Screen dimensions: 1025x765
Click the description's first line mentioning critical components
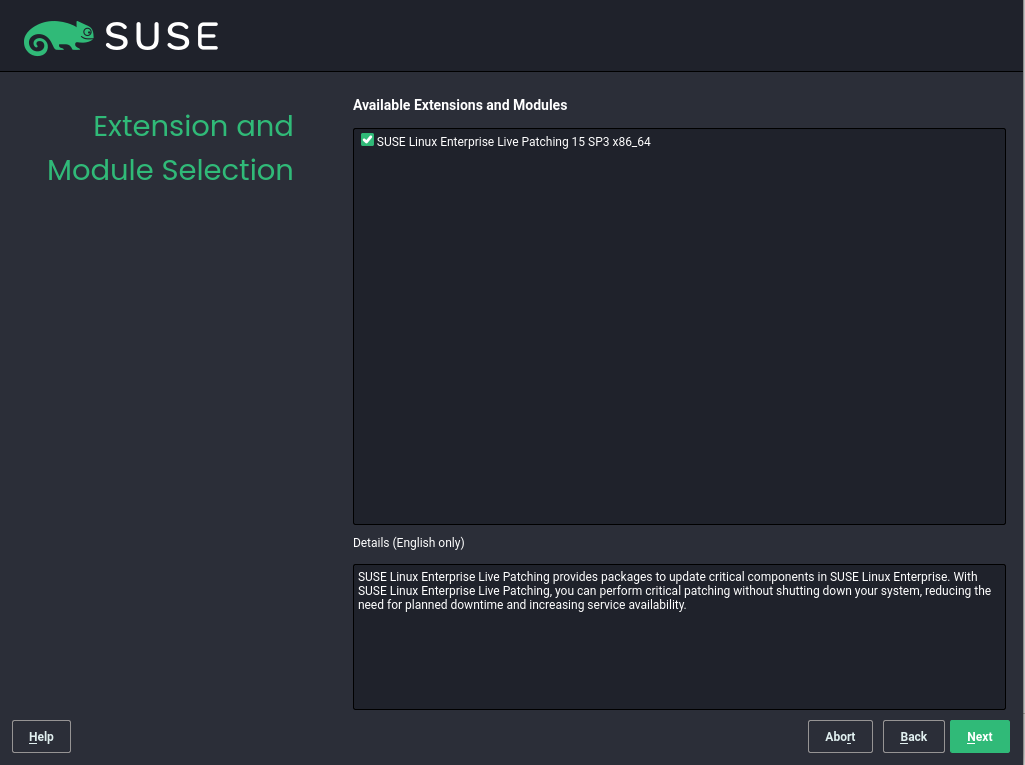tap(667, 577)
